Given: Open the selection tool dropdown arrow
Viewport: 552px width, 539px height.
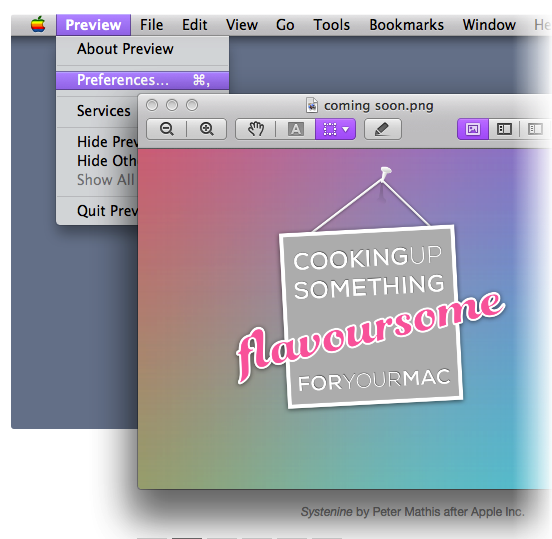Looking at the screenshot, I should pos(346,130).
